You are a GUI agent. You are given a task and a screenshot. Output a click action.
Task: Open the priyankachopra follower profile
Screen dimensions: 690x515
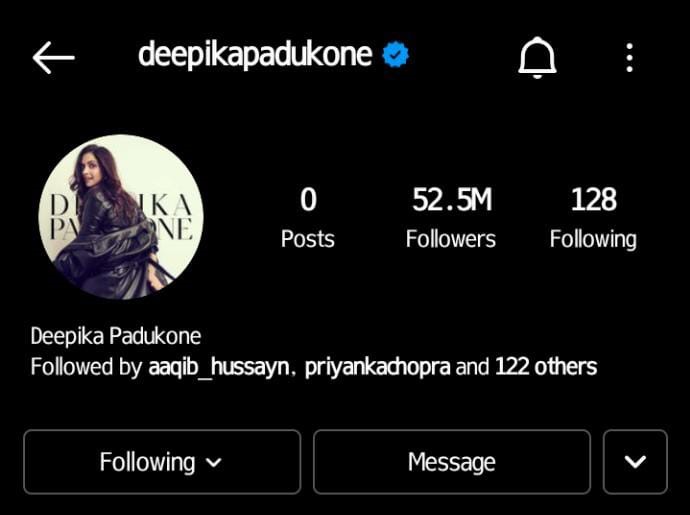pos(378,367)
